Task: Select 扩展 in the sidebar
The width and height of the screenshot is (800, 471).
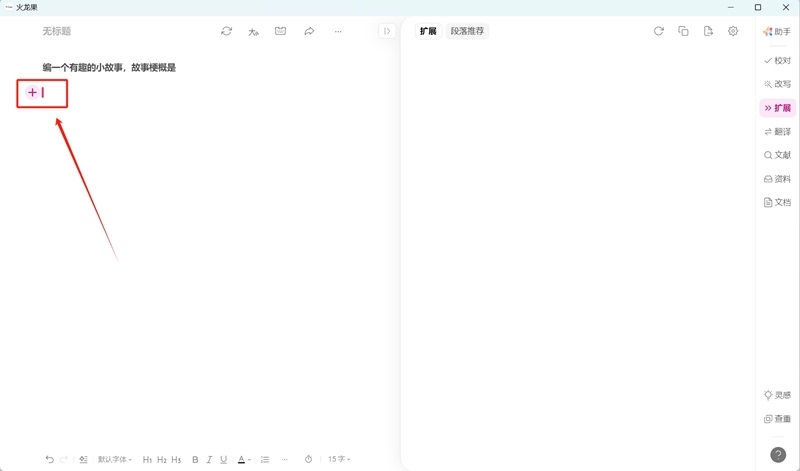Action: (x=778, y=108)
